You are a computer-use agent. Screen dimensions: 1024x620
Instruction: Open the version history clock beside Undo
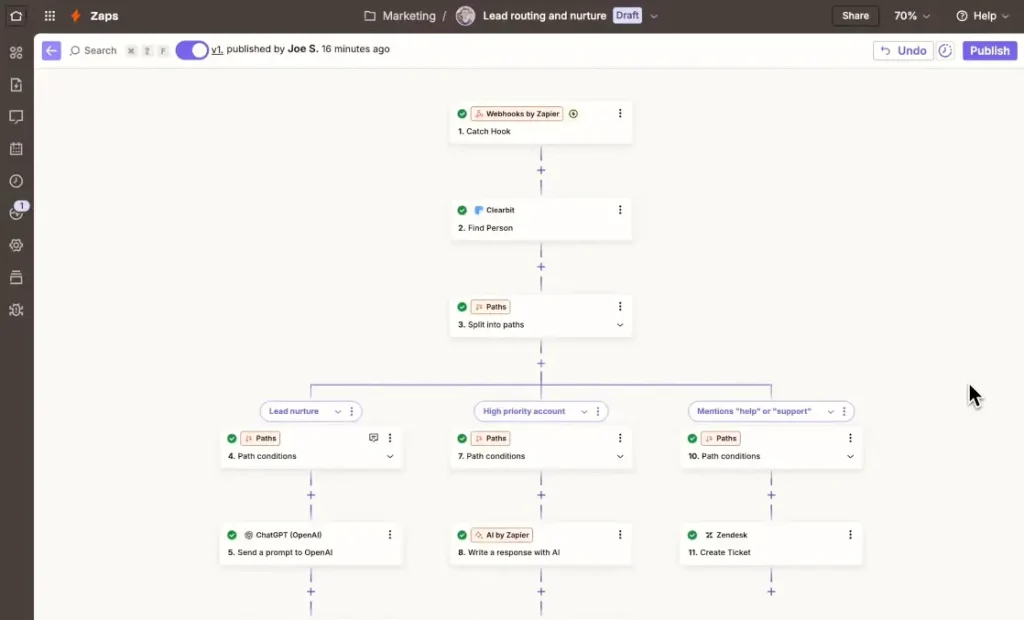point(945,50)
